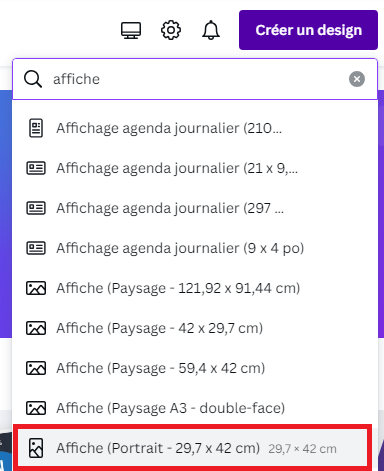384x471 pixels.
Task: Open settings via the gear icon
Action: click(171, 30)
